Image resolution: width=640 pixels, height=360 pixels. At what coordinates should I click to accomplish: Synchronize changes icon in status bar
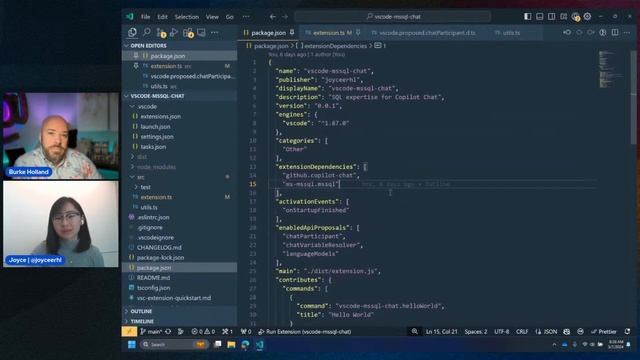(168, 331)
